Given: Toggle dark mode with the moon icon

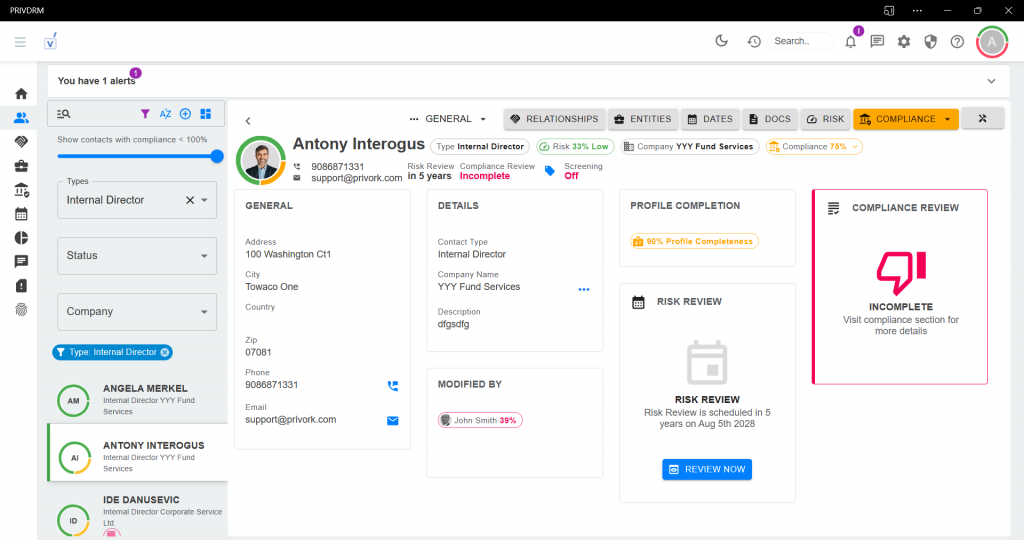Looking at the screenshot, I should pyautogui.click(x=722, y=41).
